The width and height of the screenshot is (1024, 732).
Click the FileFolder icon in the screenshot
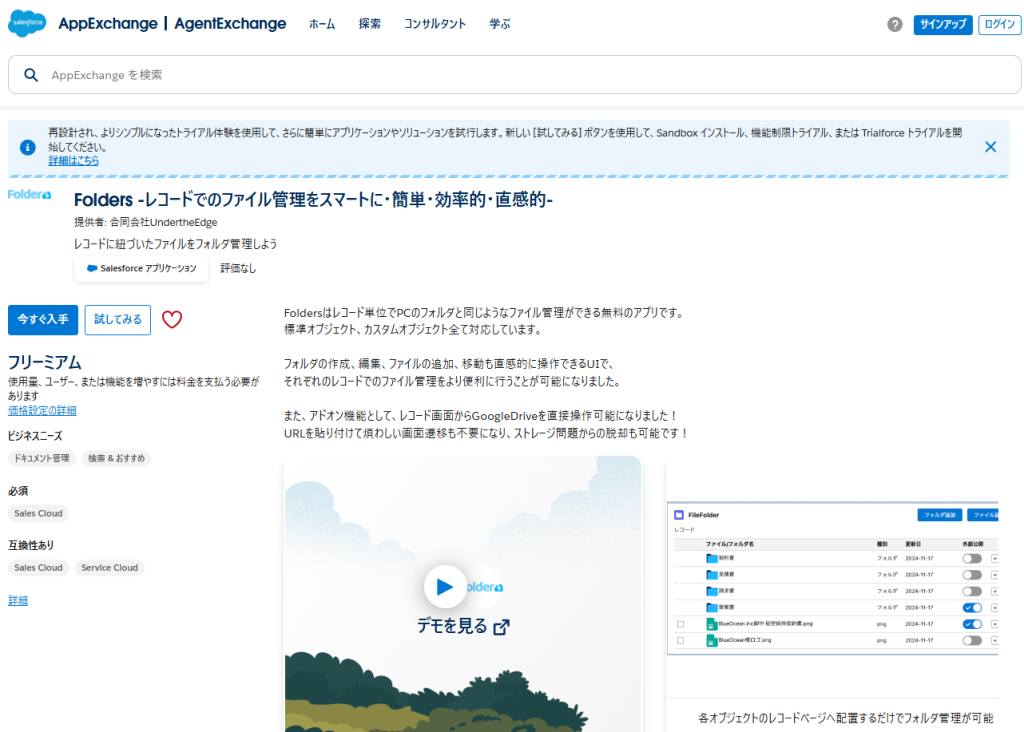[x=679, y=515]
